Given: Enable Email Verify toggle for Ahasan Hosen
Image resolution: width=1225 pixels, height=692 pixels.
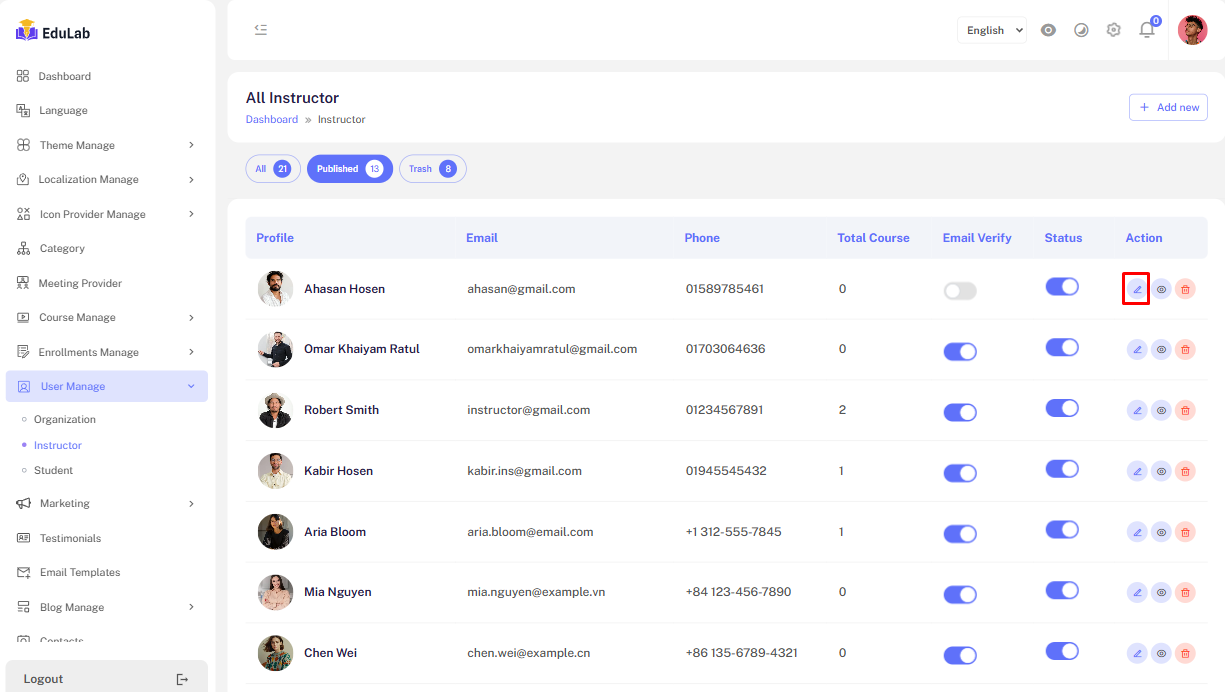Looking at the screenshot, I should click(960, 291).
